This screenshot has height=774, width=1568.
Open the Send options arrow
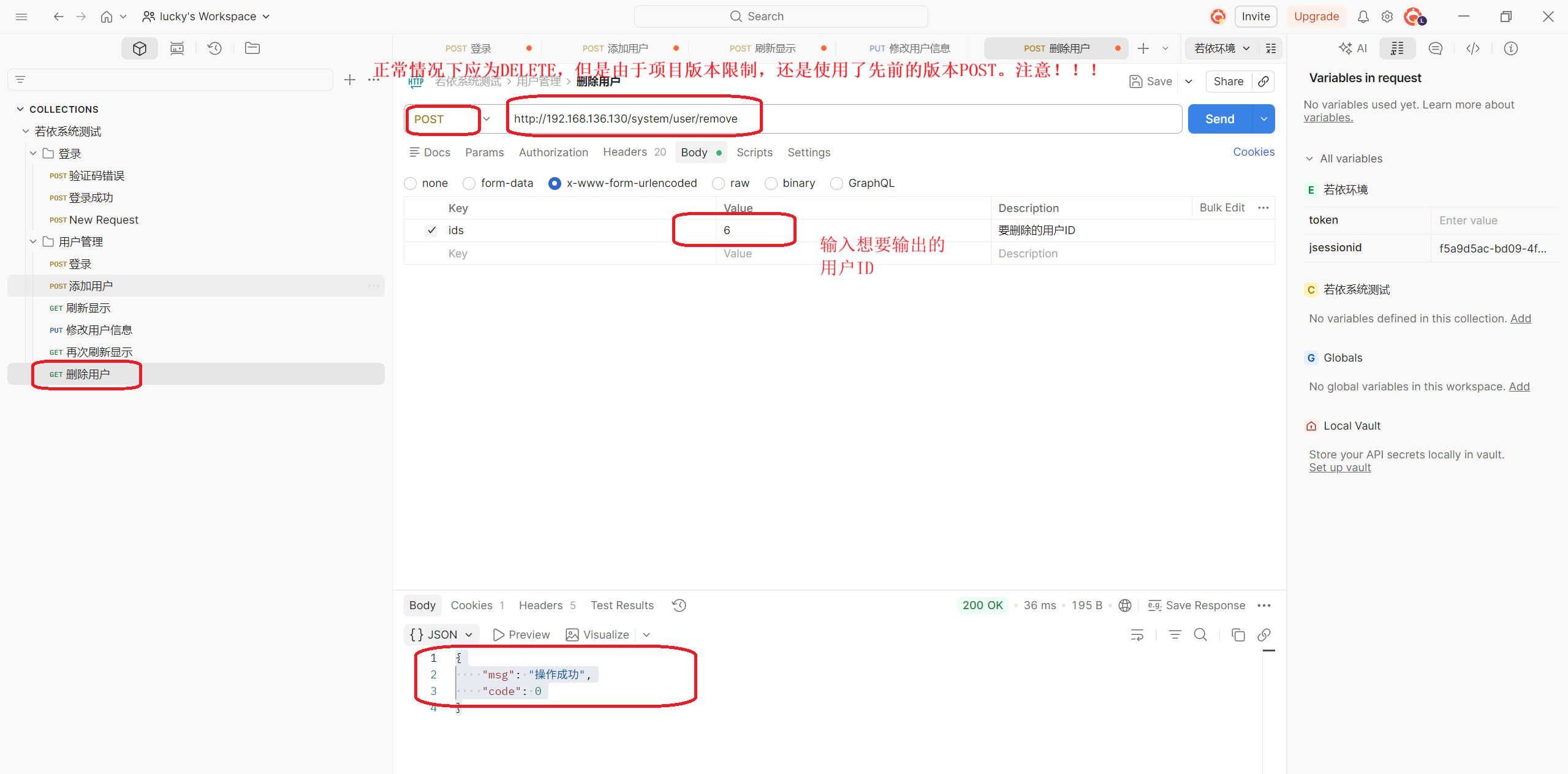click(1264, 119)
